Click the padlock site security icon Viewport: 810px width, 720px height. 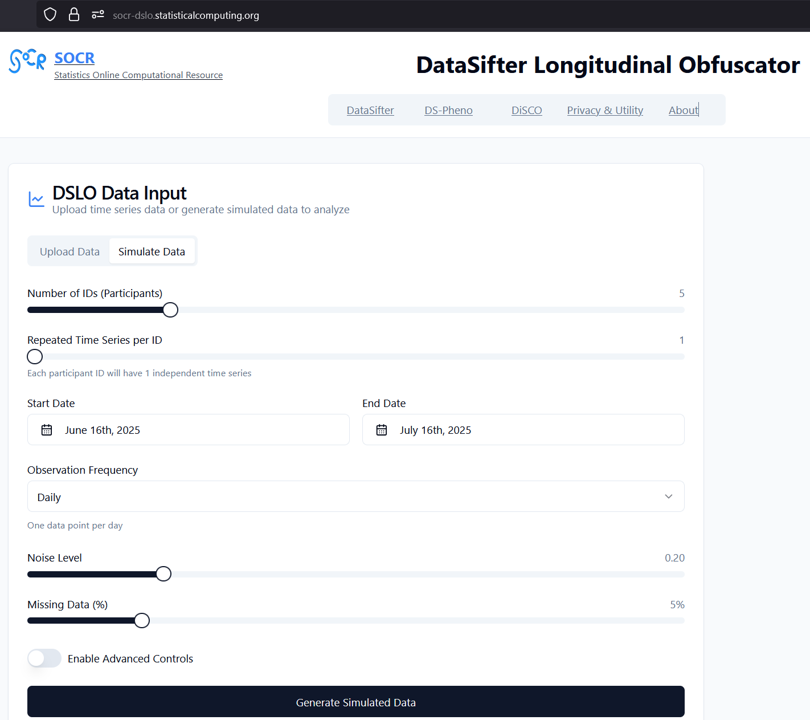coord(75,15)
